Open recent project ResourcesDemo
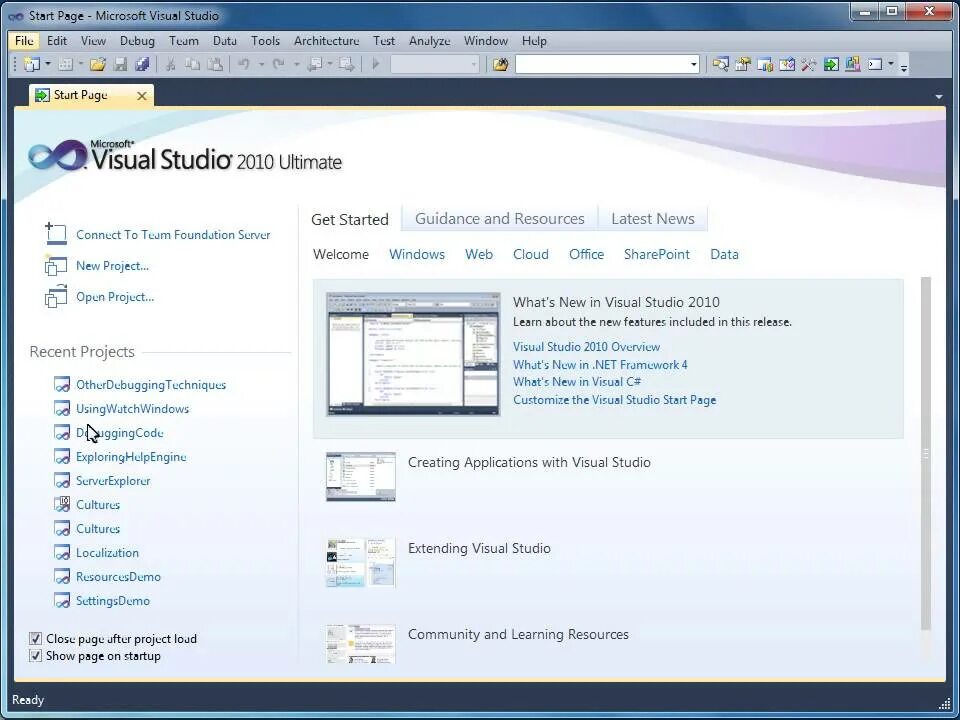 [118, 577]
